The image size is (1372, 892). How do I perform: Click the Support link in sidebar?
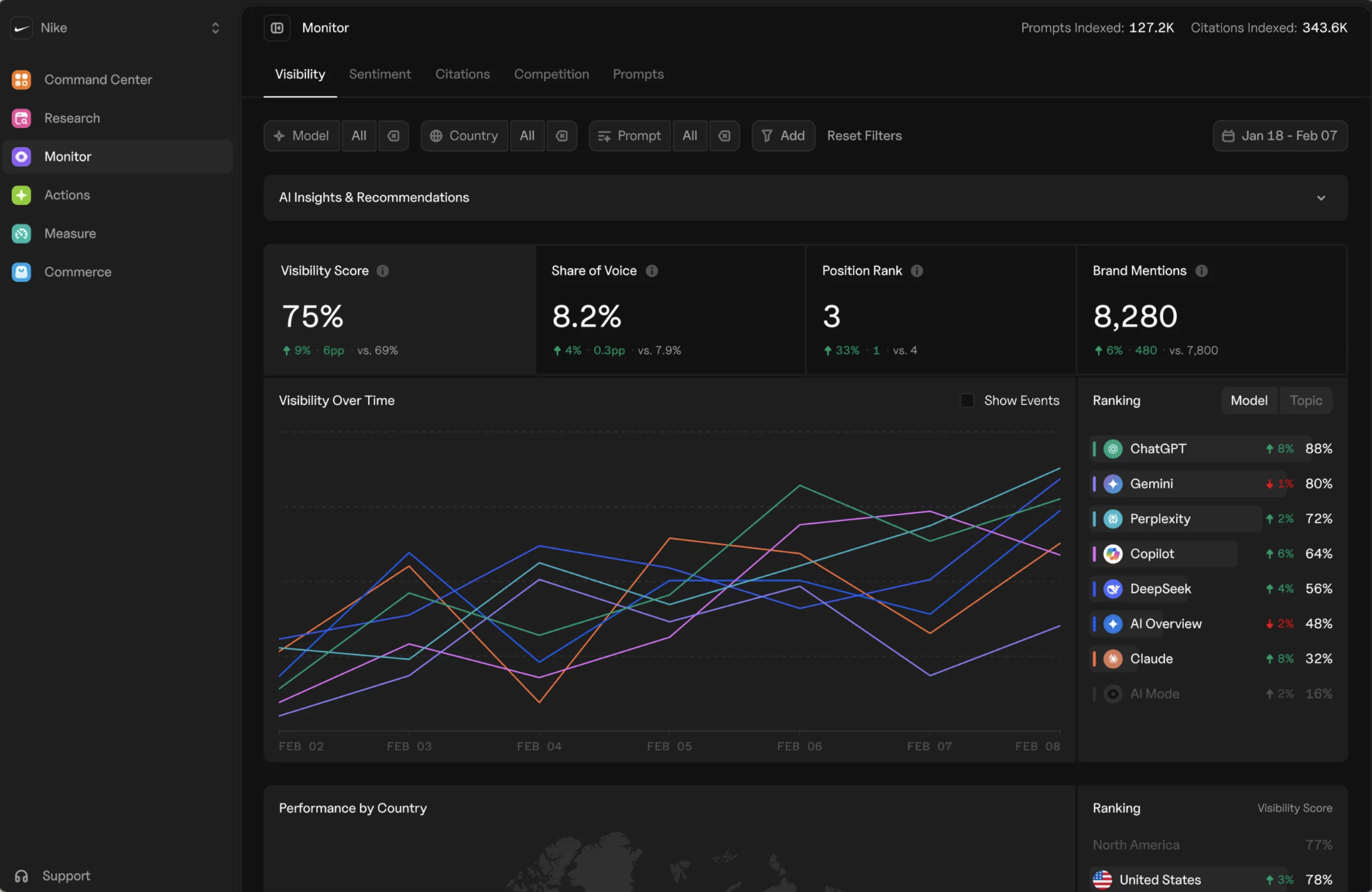(66, 876)
